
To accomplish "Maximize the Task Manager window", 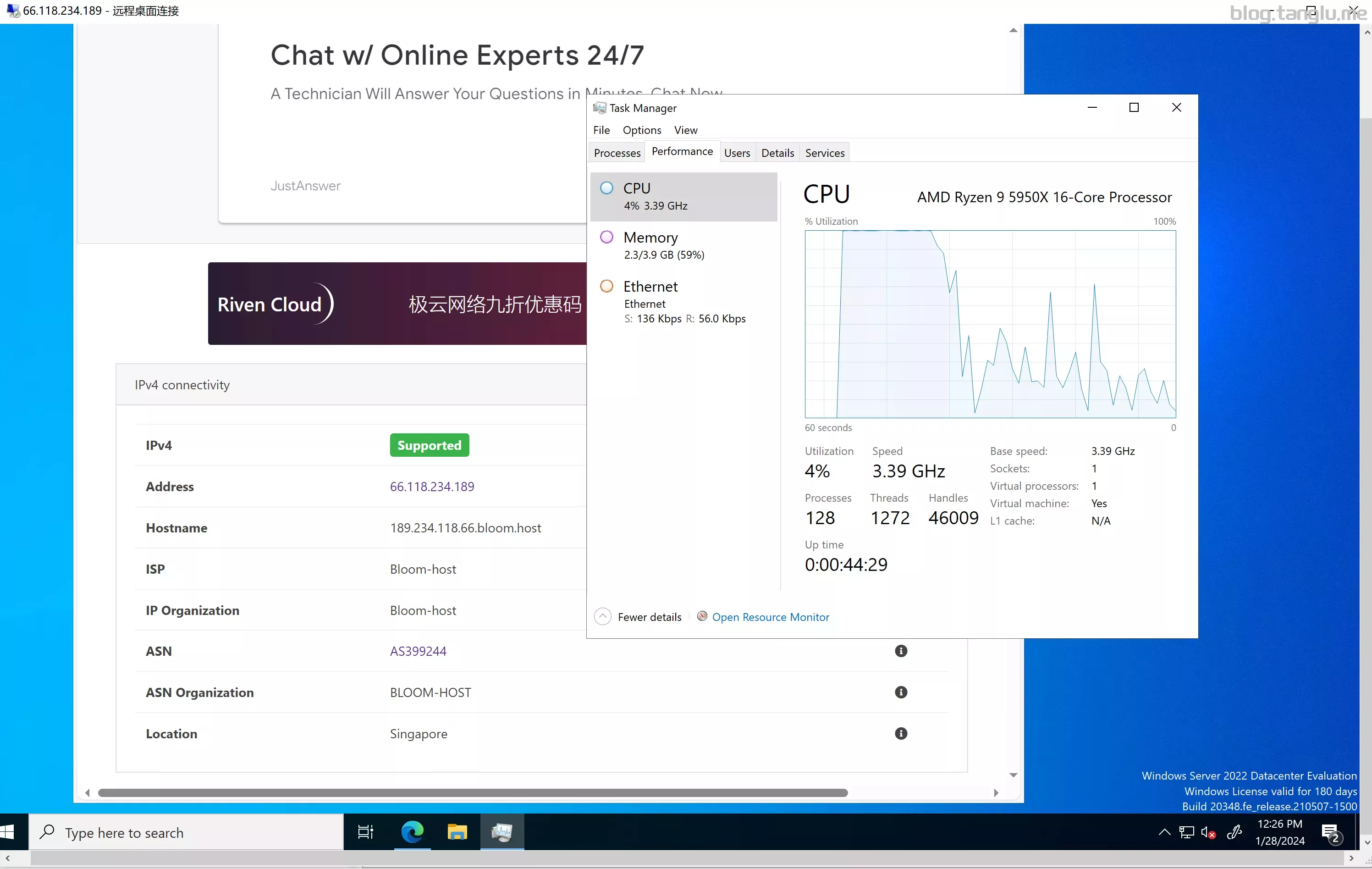I will pyautogui.click(x=1134, y=107).
